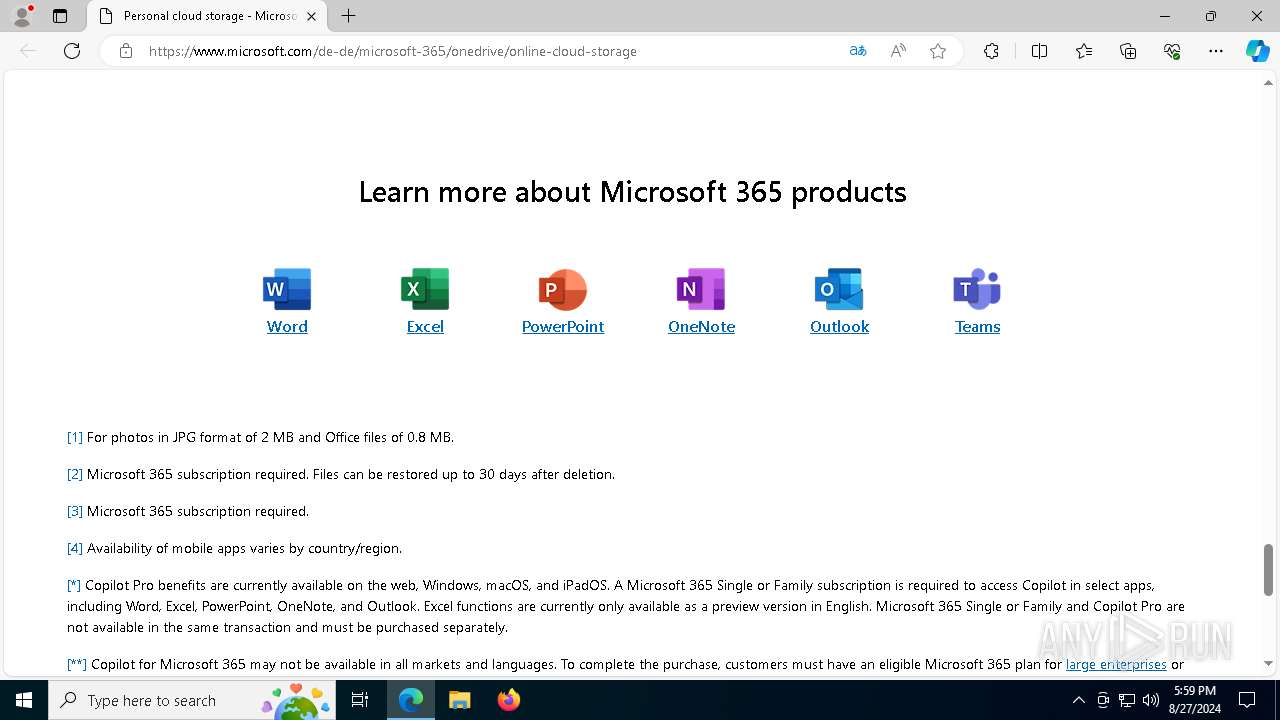Open Settings and more menu

[x=1216, y=51]
